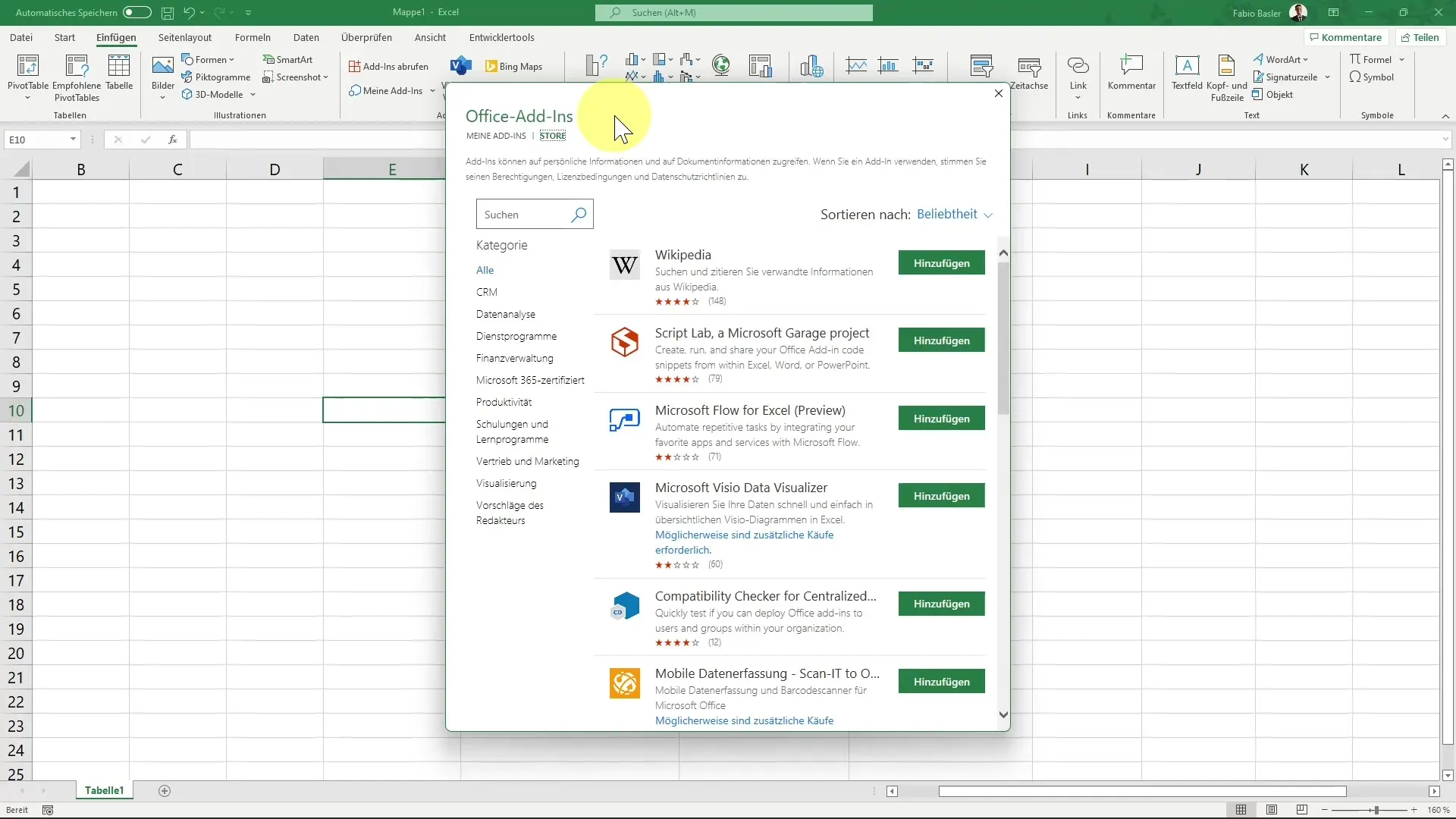Switch to the Entwicklertools tab
1456x819 pixels.
(501, 37)
